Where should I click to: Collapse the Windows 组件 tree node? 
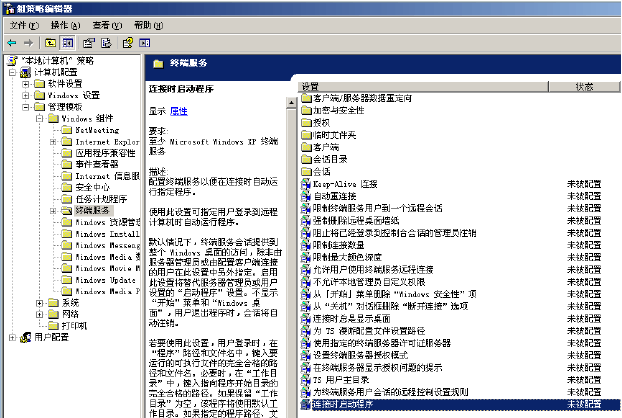(39, 118)
